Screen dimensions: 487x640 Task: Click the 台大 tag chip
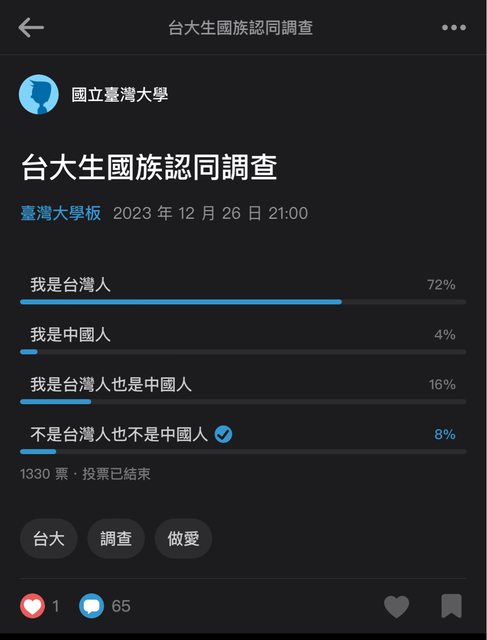pos(49,538)
